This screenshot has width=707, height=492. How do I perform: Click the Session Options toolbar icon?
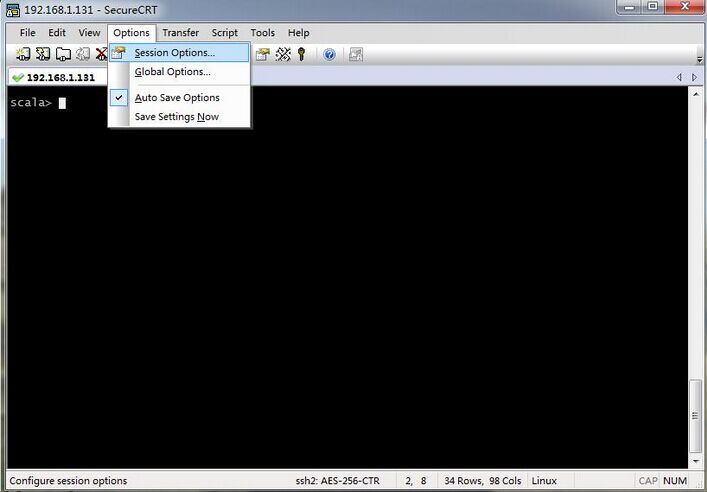[262, 55]
